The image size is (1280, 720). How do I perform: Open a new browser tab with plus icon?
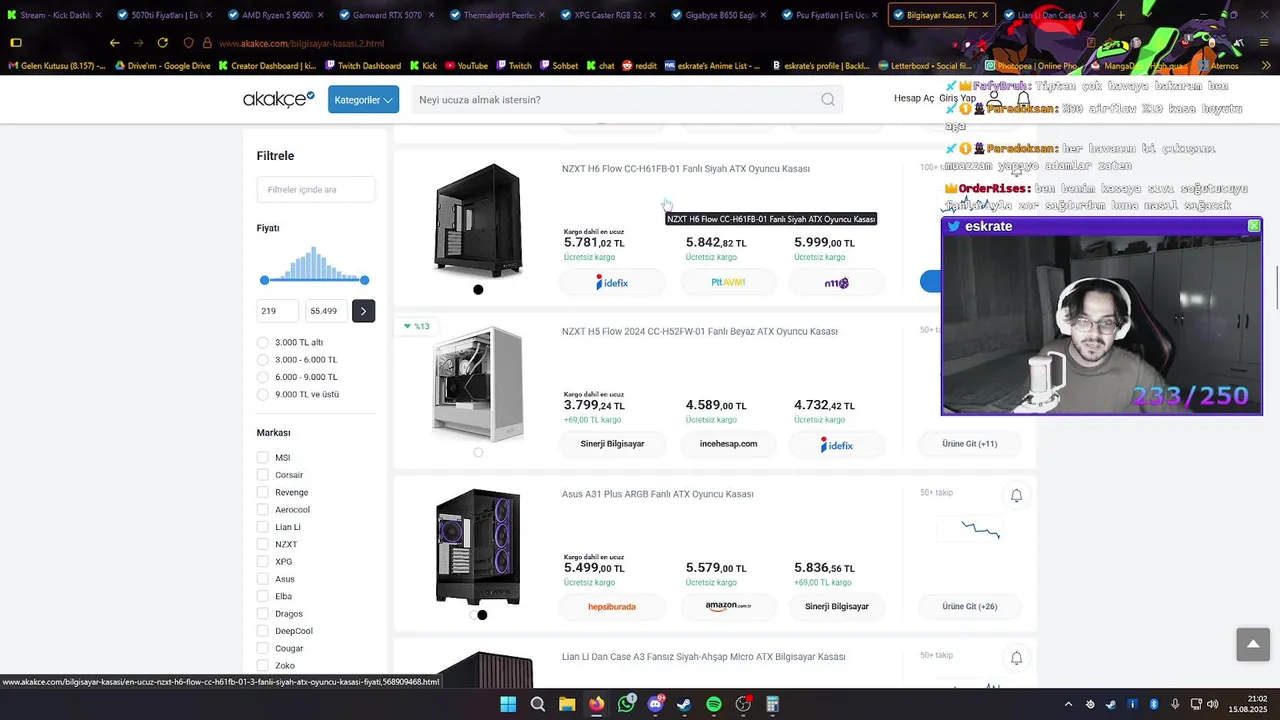click(x=1120, y=15)
